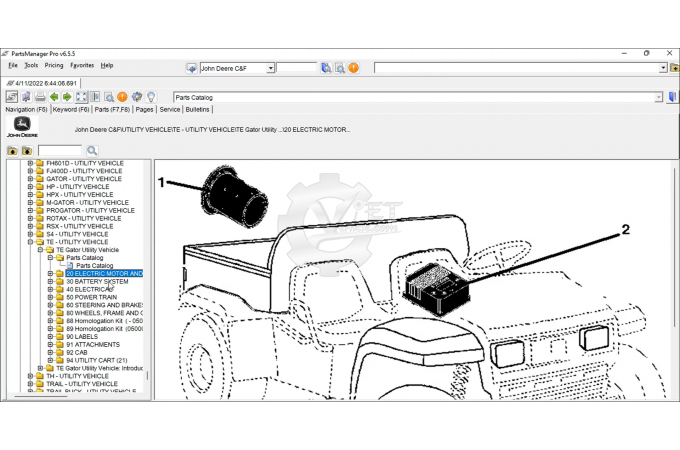The height and width of the screenshot is (450, 680).
Task: Click the folder up-arrow icon above tree
Action: point(13,151)
